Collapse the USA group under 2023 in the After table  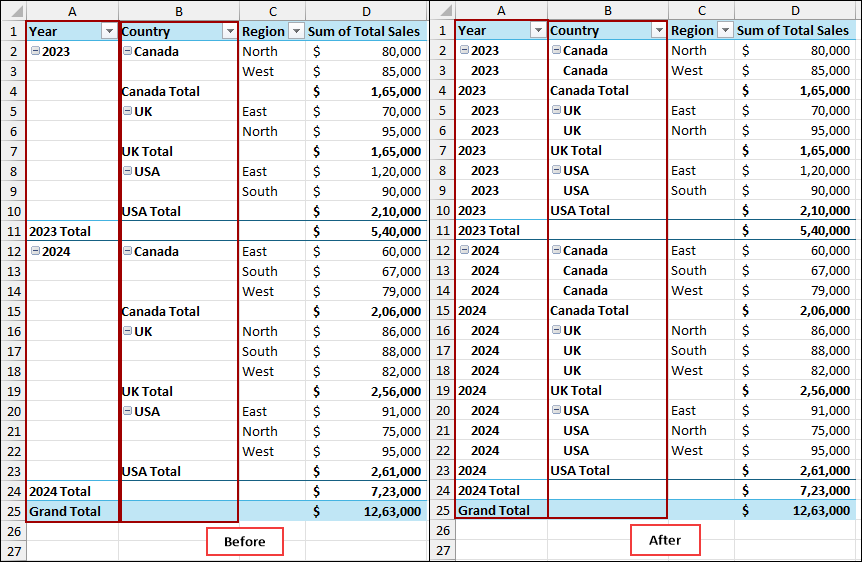(556, 170)
